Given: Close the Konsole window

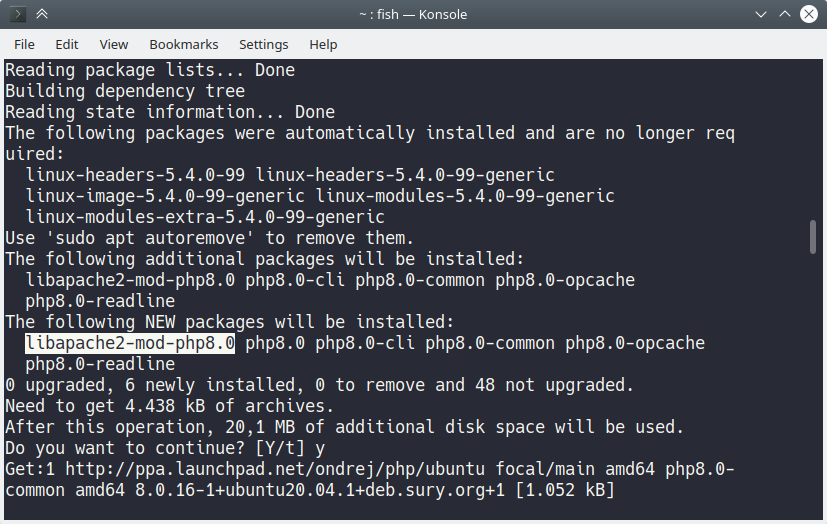Looking at the screenshot, I should pos(809,14).
